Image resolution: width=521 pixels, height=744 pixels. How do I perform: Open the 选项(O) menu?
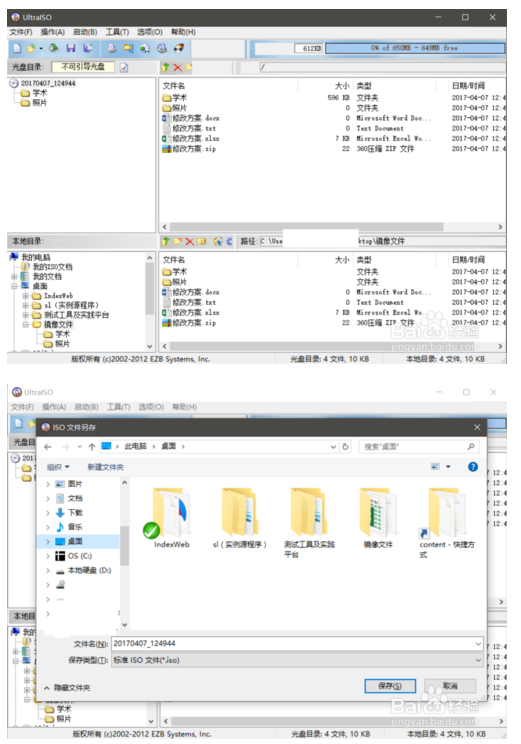click(150, 32)
